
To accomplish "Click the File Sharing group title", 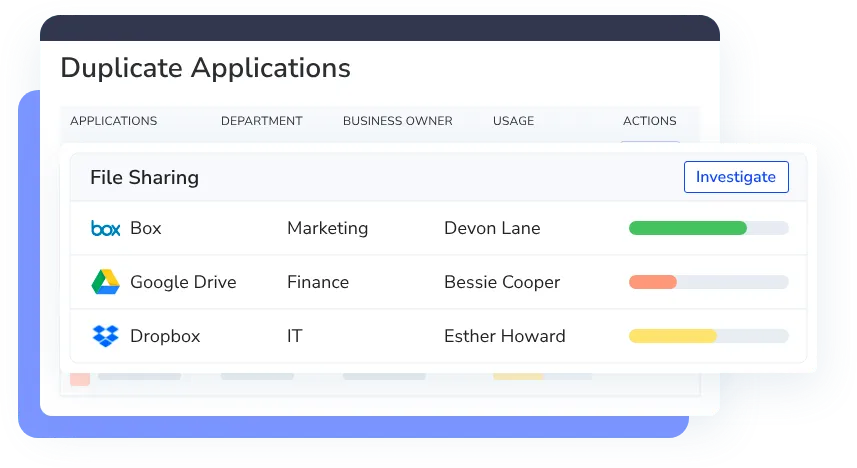I will (x=144, y=177).
